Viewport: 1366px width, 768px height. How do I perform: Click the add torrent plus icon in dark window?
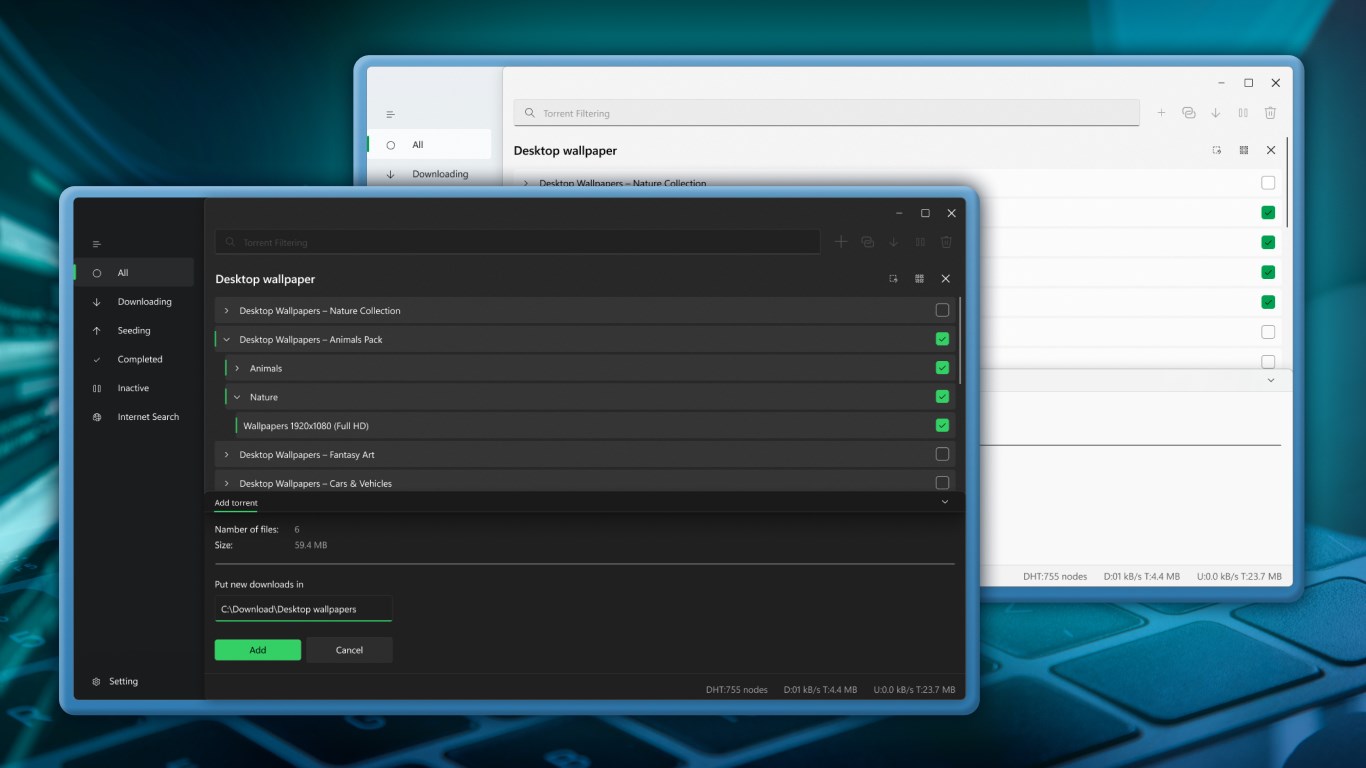[x=841, y=242]
